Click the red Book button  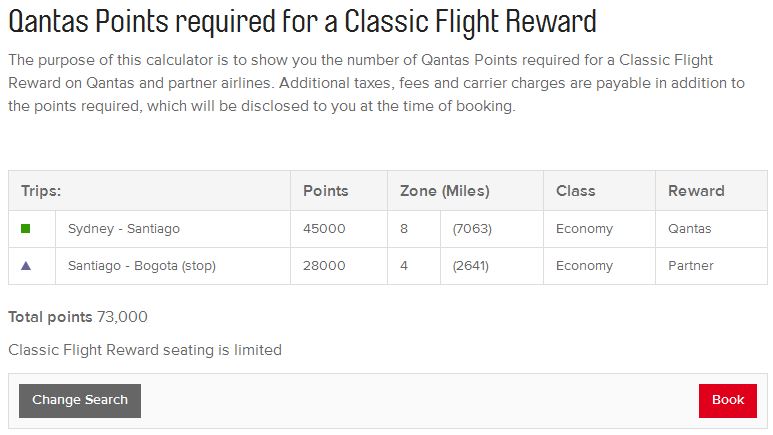(x=728, y=400)
